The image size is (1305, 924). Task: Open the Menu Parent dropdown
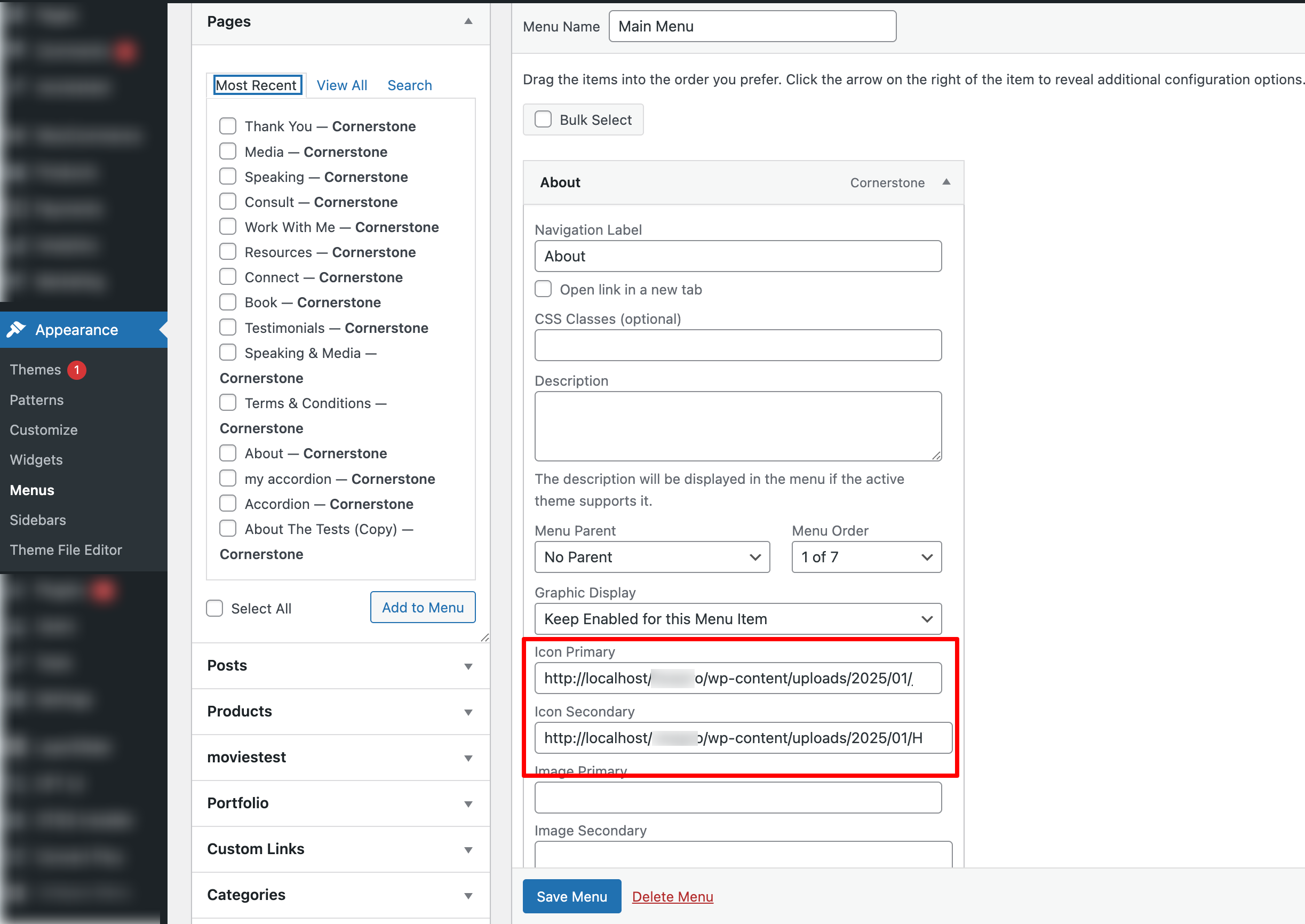pos(651,557)
